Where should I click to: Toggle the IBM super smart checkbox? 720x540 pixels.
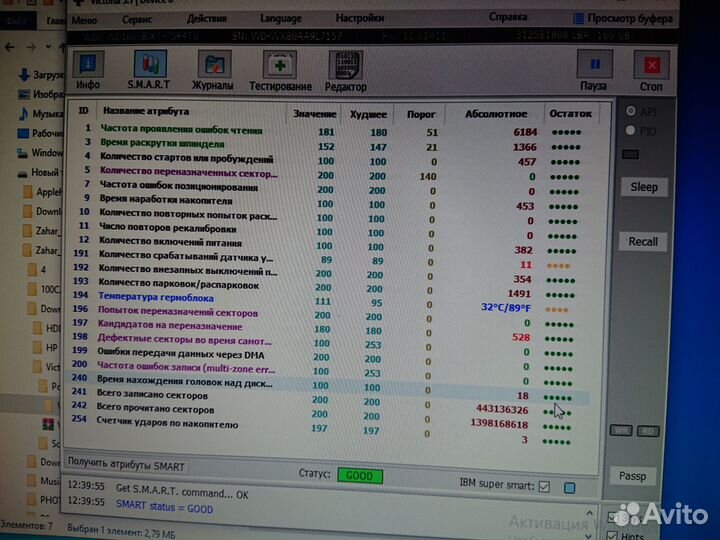[x=544, y=487]
